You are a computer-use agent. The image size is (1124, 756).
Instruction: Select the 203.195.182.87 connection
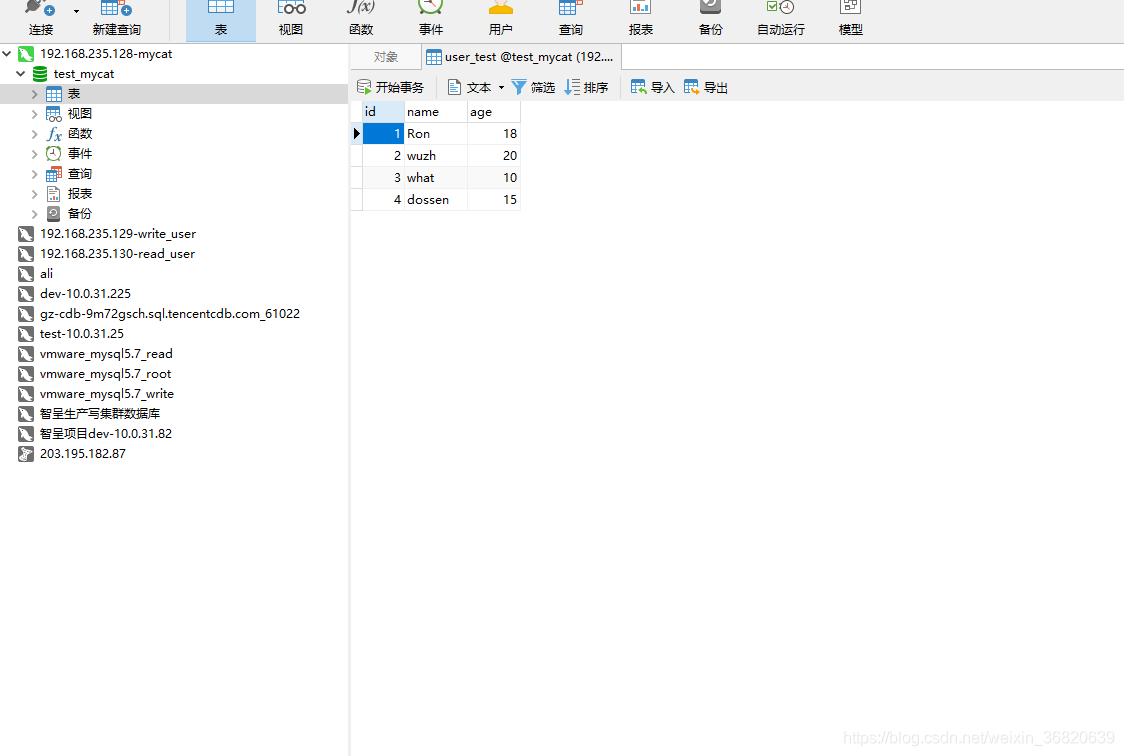82,454
